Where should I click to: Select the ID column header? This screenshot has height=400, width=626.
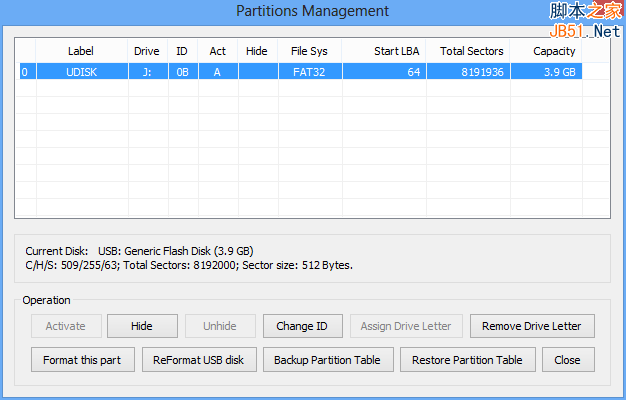[x=181, y=51]
